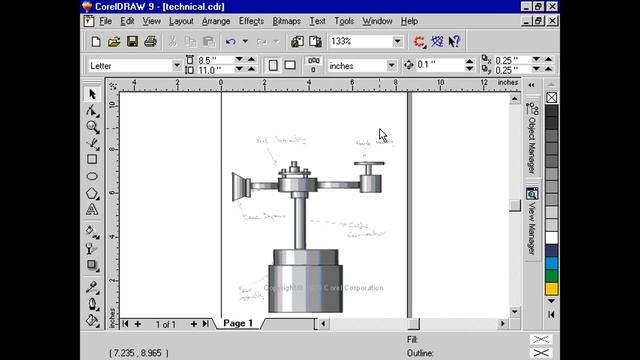Increase nudge offset 0.1 value
The width and height of the screenshot is (640, 360).
pyautogui.click(x=470, y=61)
